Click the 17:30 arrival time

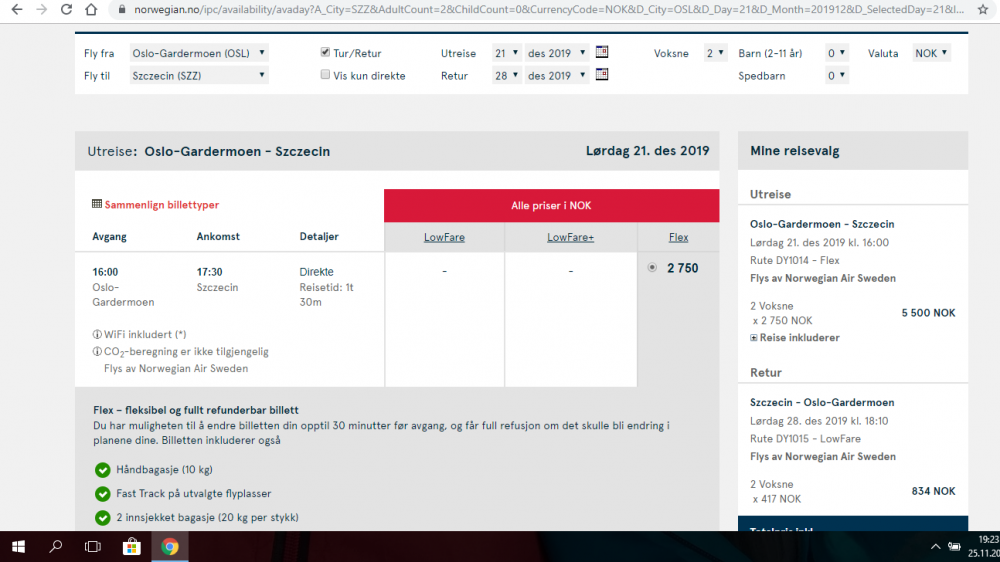(209, 272)
